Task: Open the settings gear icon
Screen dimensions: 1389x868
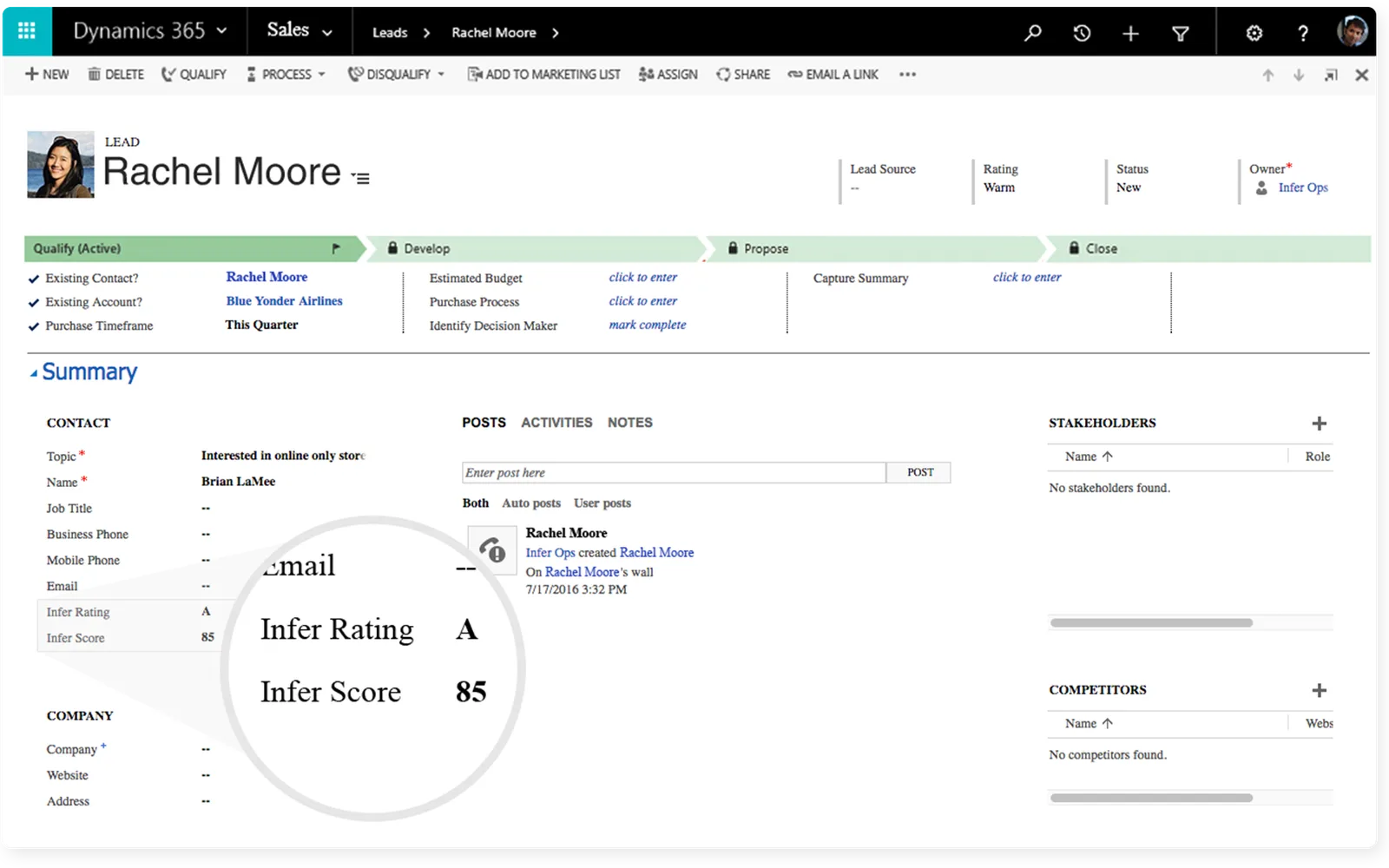Action: 1254,33
